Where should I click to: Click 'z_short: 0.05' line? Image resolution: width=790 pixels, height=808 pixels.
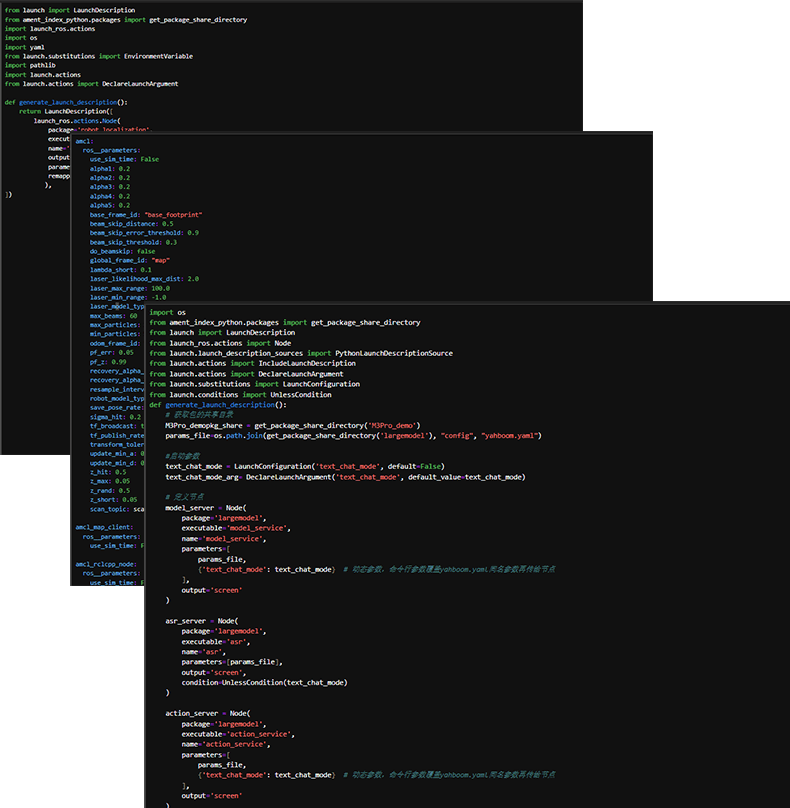pos(113,499)
